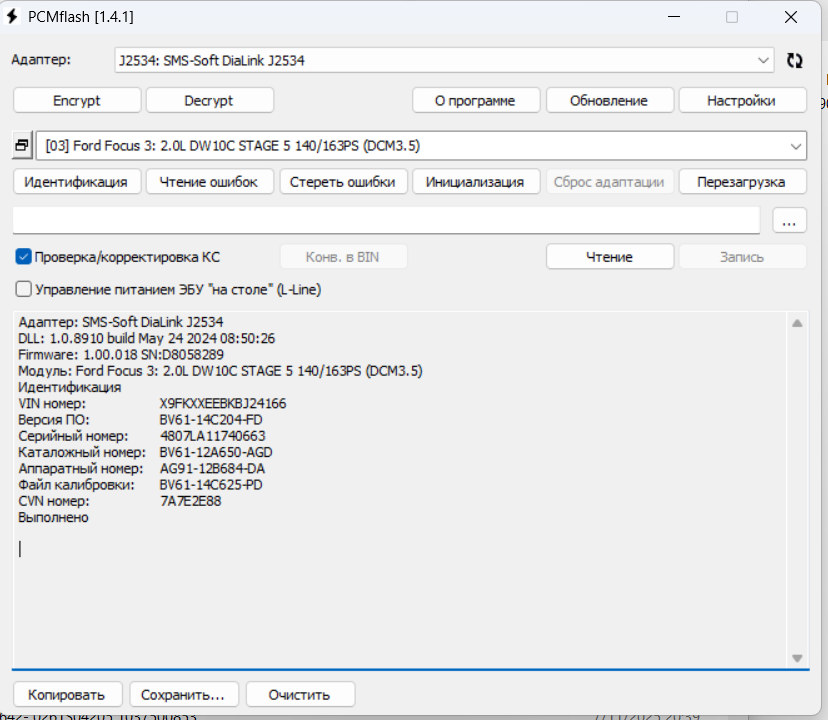Click the Копировать log button
This screenshot has height=720, width=828.
pyautogui.click(x=66, y=695)
